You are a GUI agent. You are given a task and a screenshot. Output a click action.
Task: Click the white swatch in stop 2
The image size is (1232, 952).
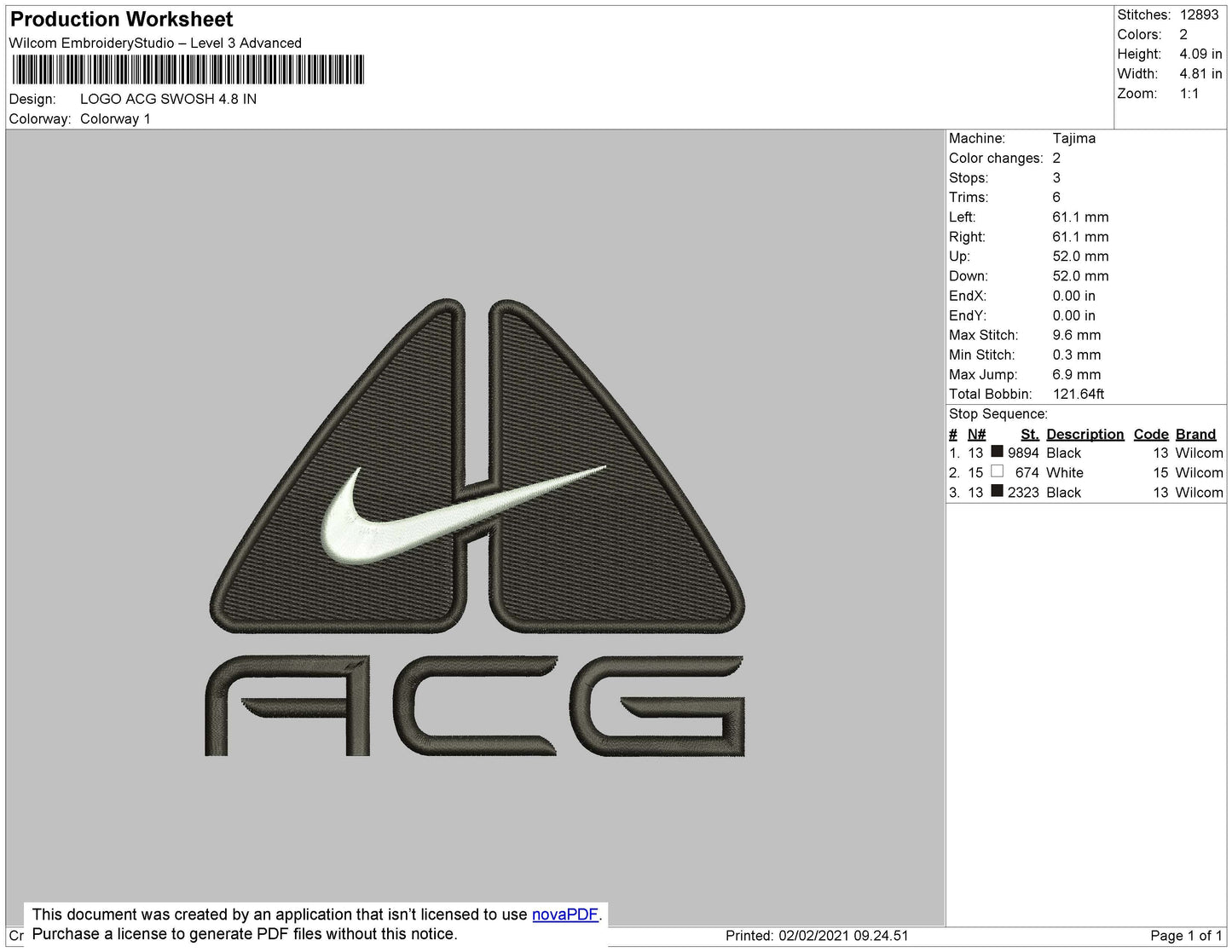coord(997,471)
